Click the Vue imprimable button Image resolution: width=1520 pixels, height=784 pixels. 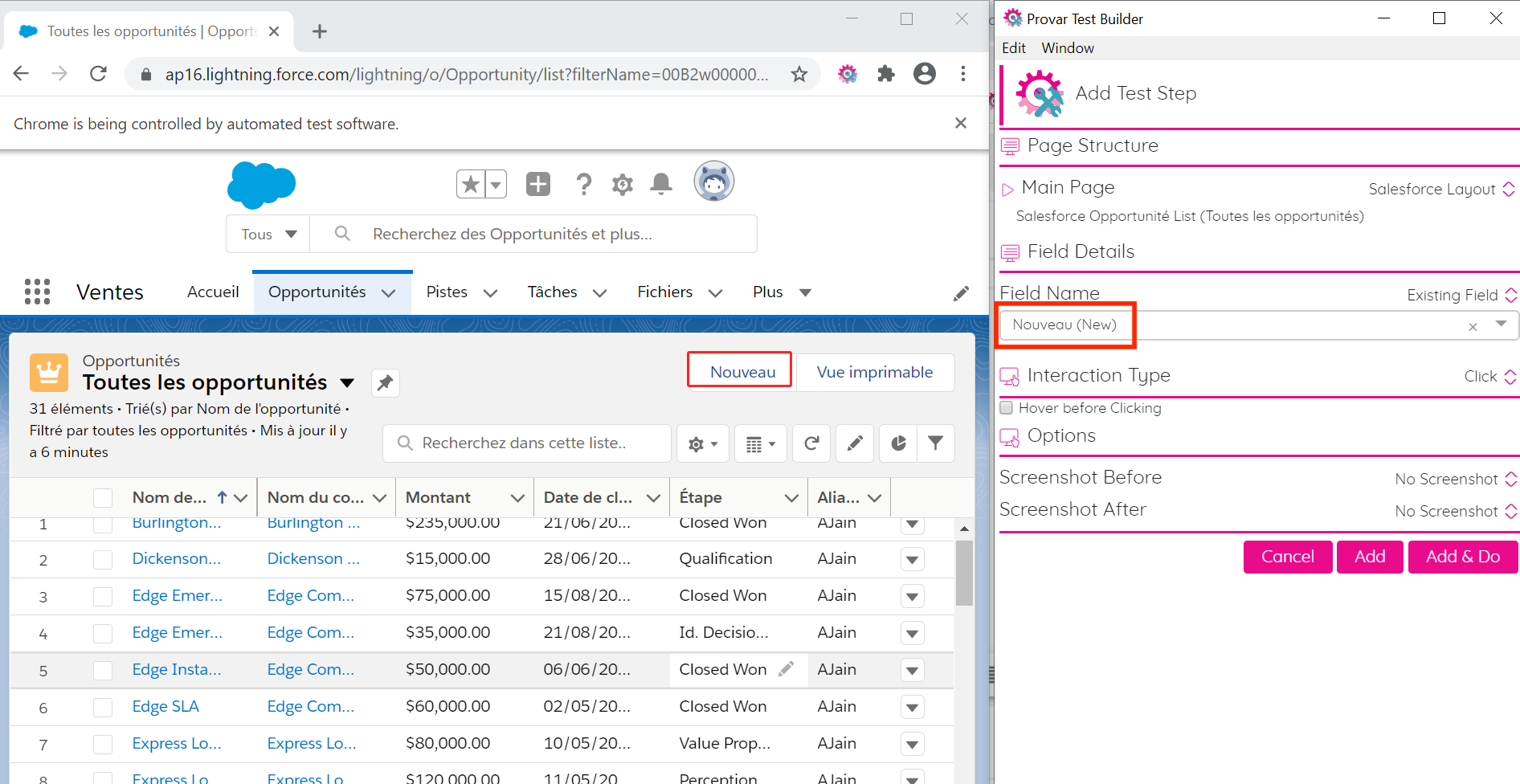[875, 372]
